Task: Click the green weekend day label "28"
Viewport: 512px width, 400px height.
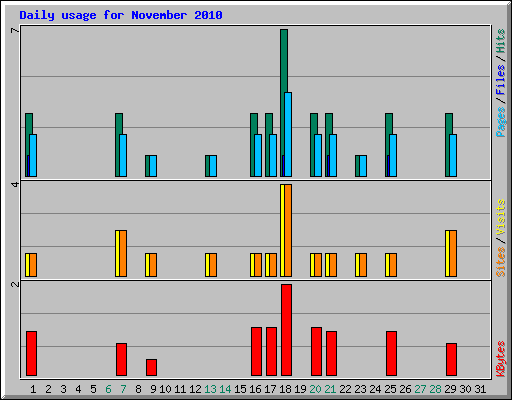Action: (x=435, y=389)
